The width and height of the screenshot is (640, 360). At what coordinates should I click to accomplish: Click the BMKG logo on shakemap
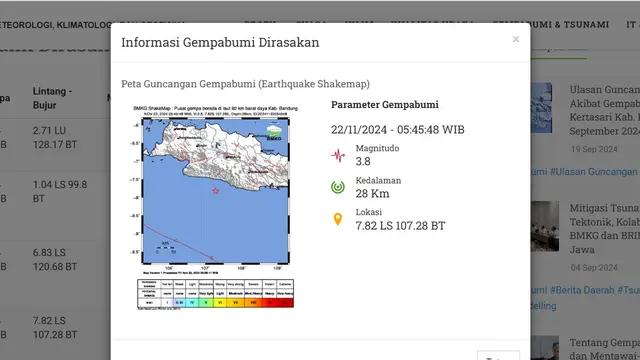[x=274, y=133]
